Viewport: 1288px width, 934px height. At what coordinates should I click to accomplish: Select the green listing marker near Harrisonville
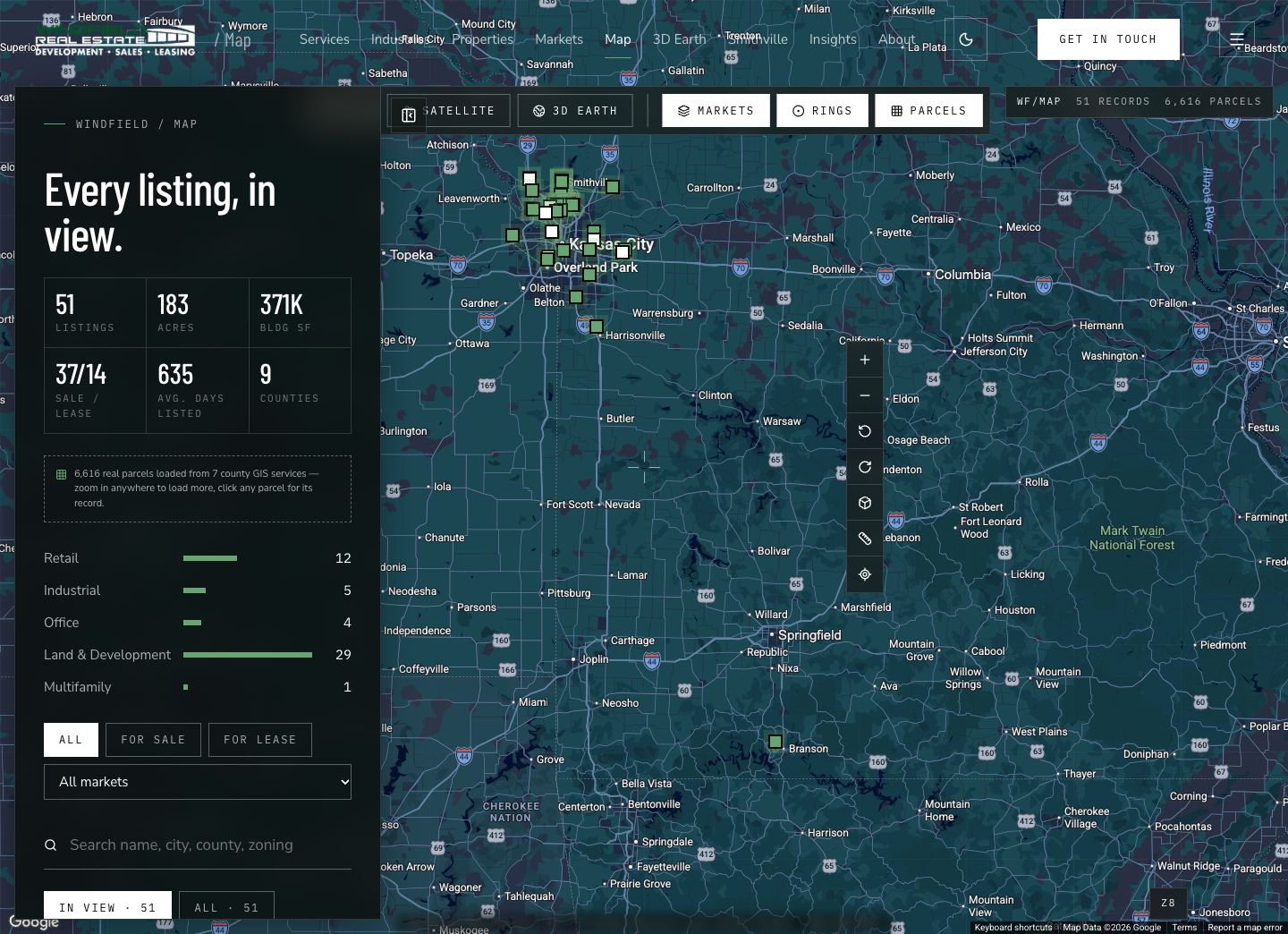tap(597, 327)
